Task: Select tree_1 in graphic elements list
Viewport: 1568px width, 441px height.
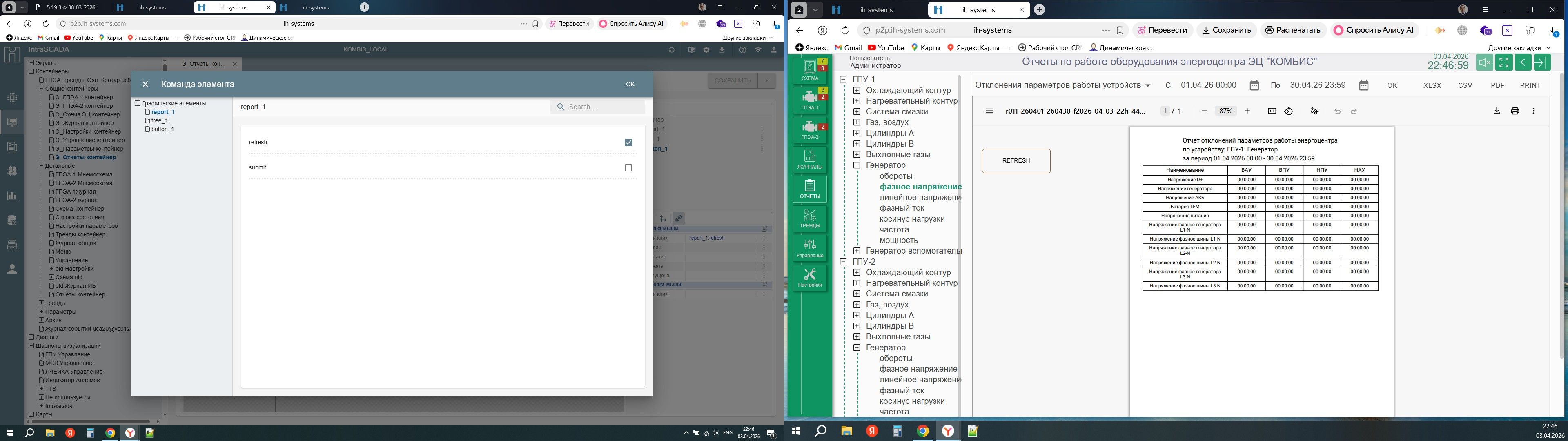Action: (x=160, y=120)
